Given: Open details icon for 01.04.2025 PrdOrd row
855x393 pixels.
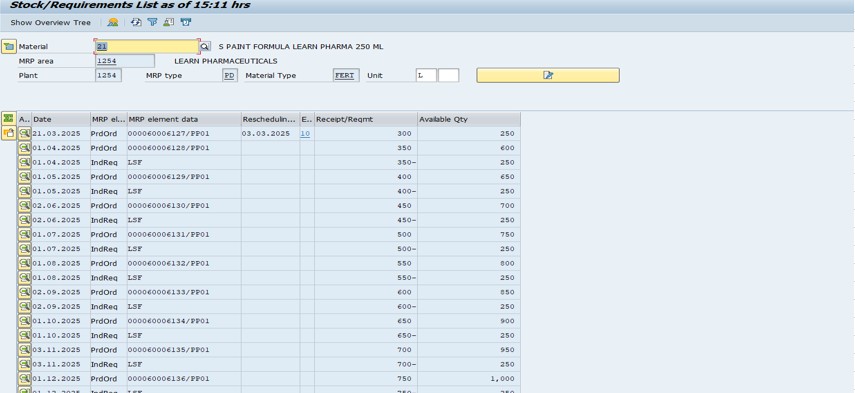Looking at the screenshot, I should (x=25, y=148).
